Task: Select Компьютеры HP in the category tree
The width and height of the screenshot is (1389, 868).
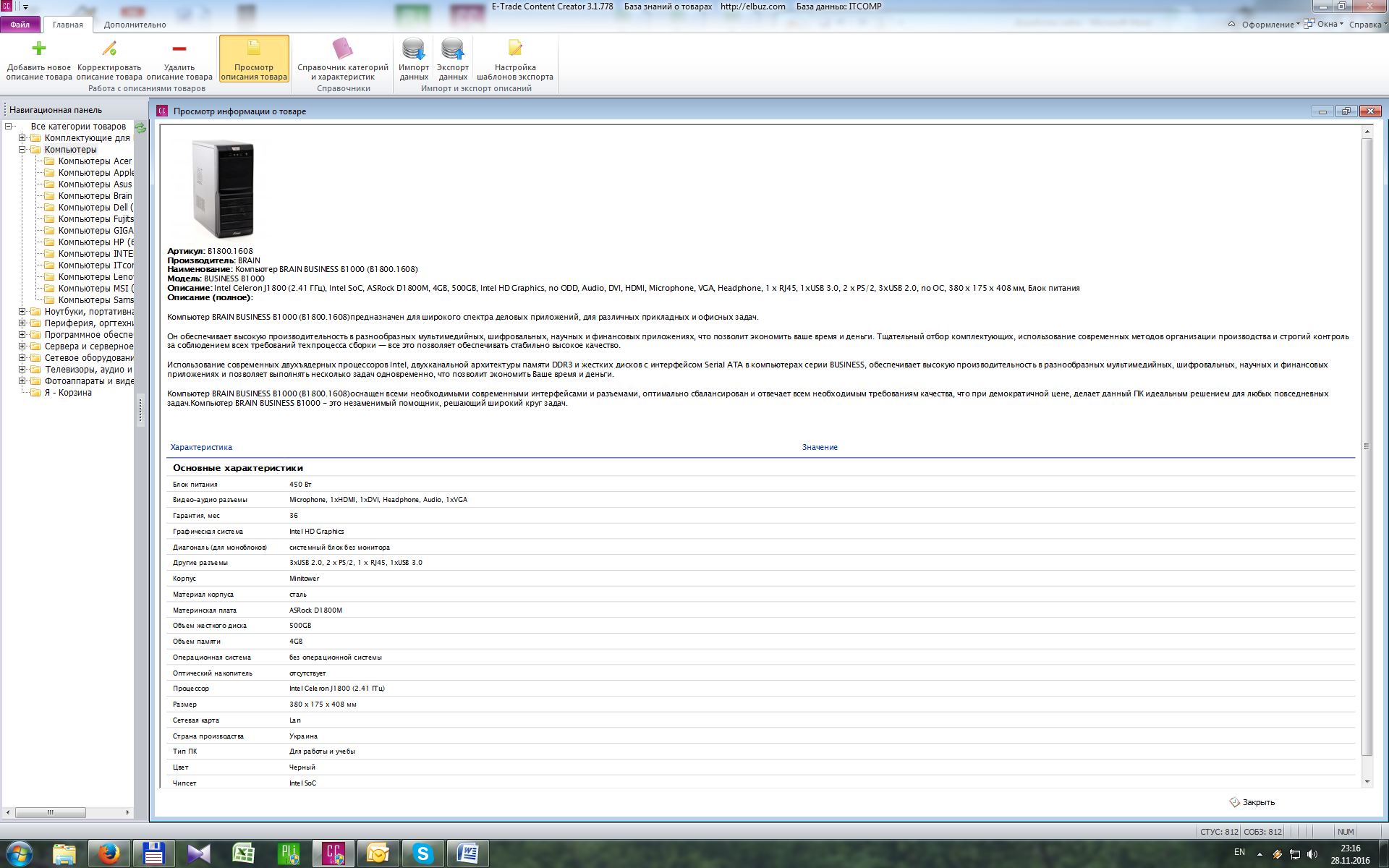Action: coord(95,242)
